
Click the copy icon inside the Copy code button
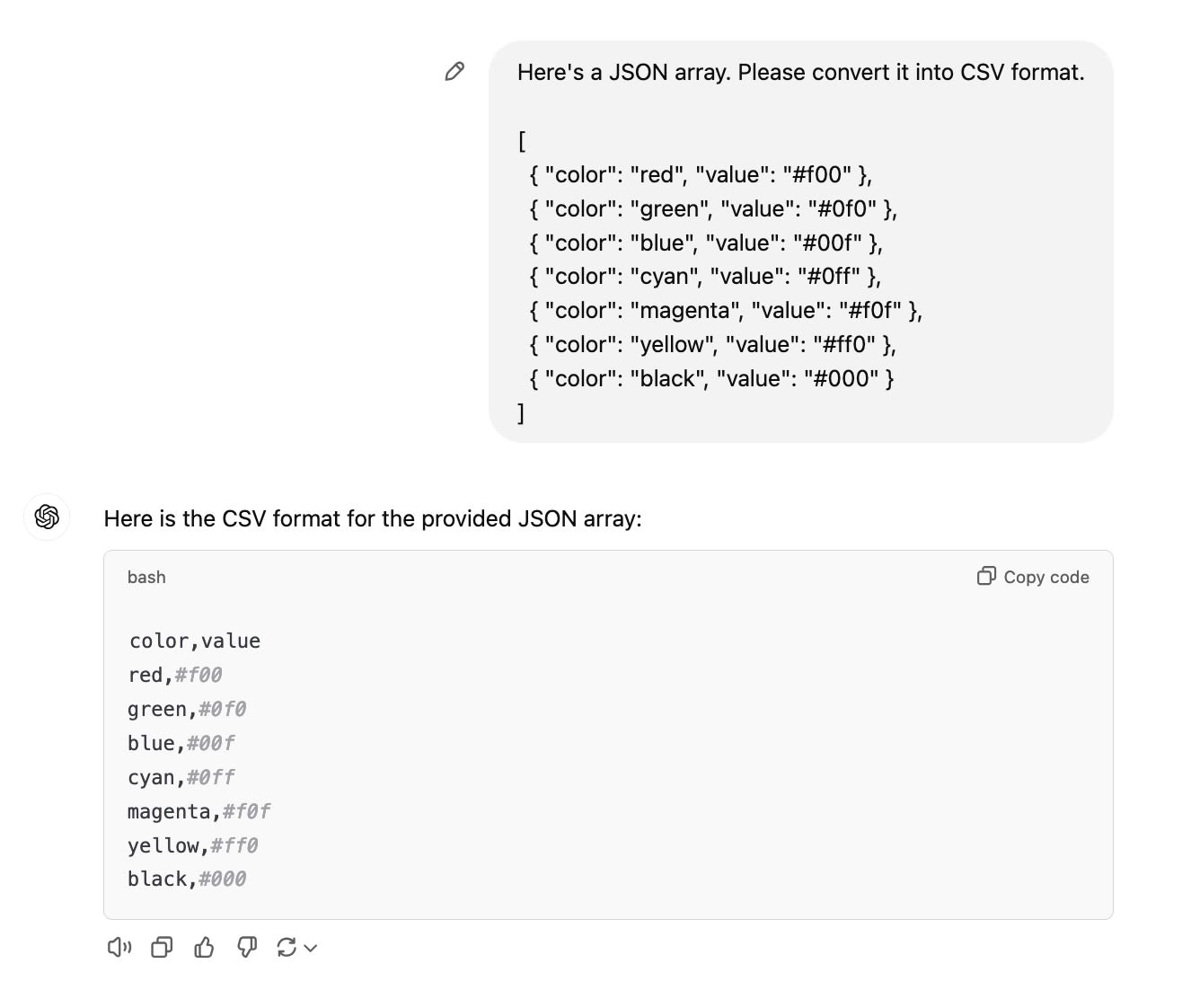[x=986, y=576]
